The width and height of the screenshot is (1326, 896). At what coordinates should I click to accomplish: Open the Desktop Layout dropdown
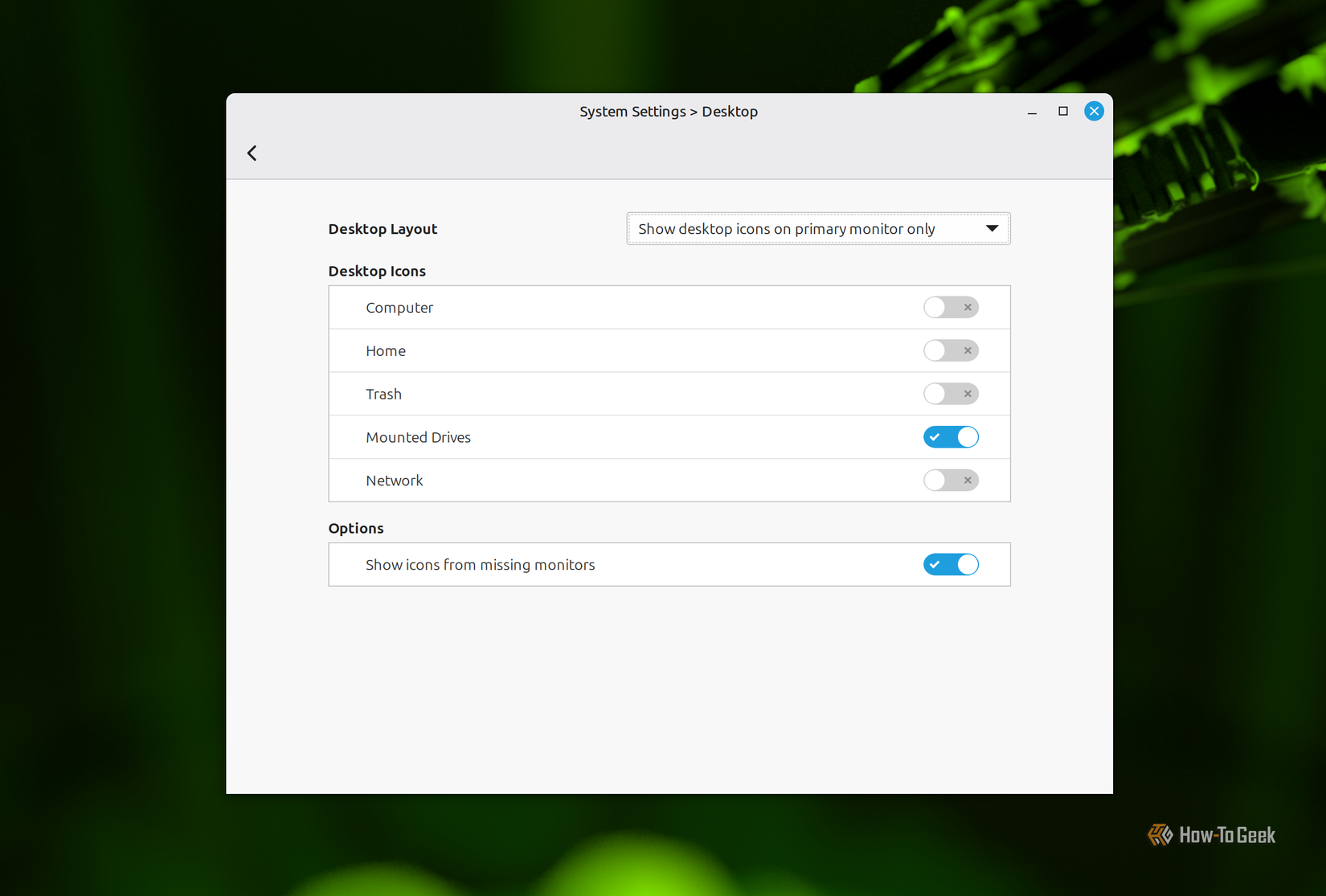(818, 228)
